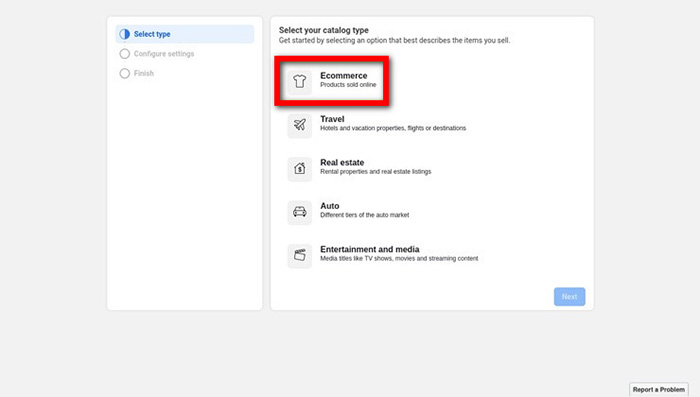Click the half-filled Select type step icon
Screen dimensions: 700x397
pos(125,34)
